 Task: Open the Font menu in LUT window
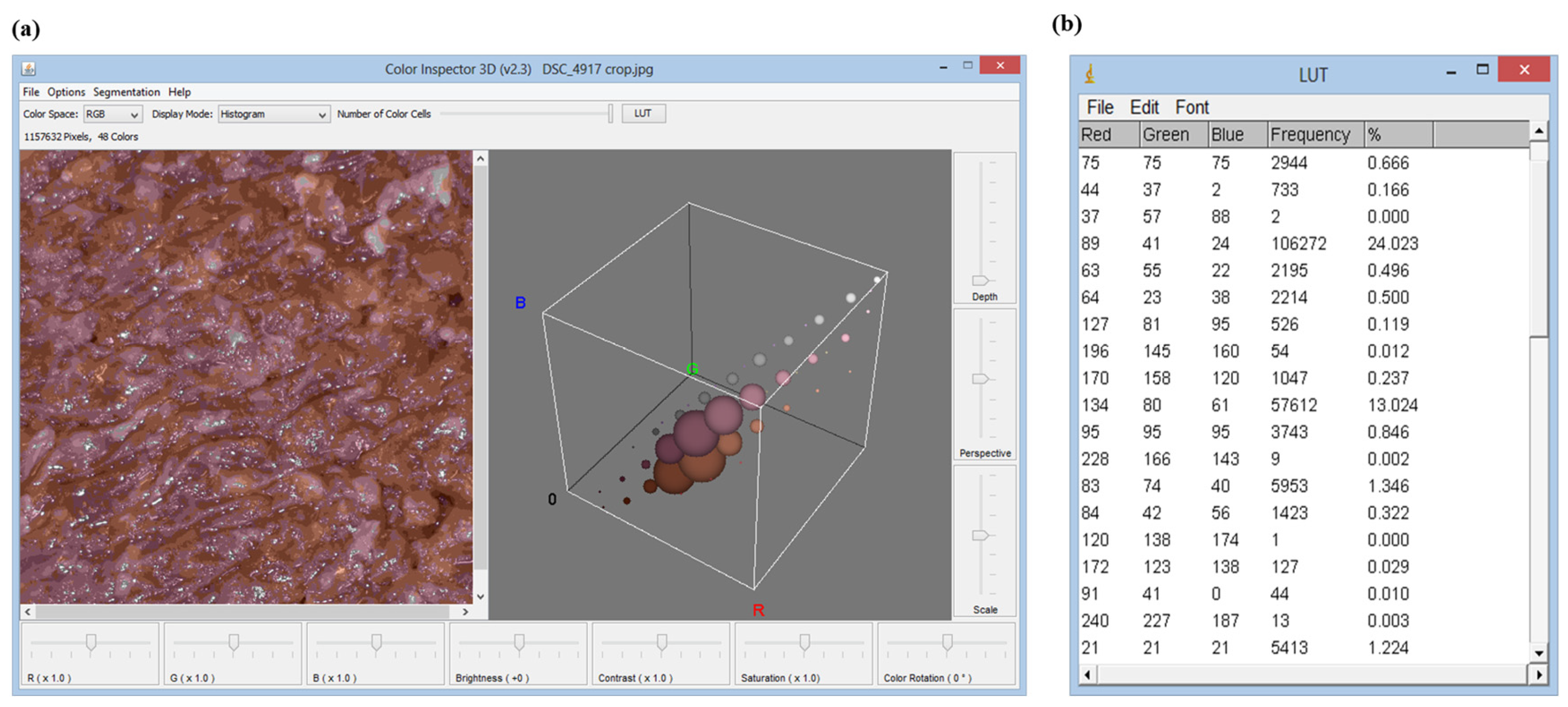pos(1191,108)
